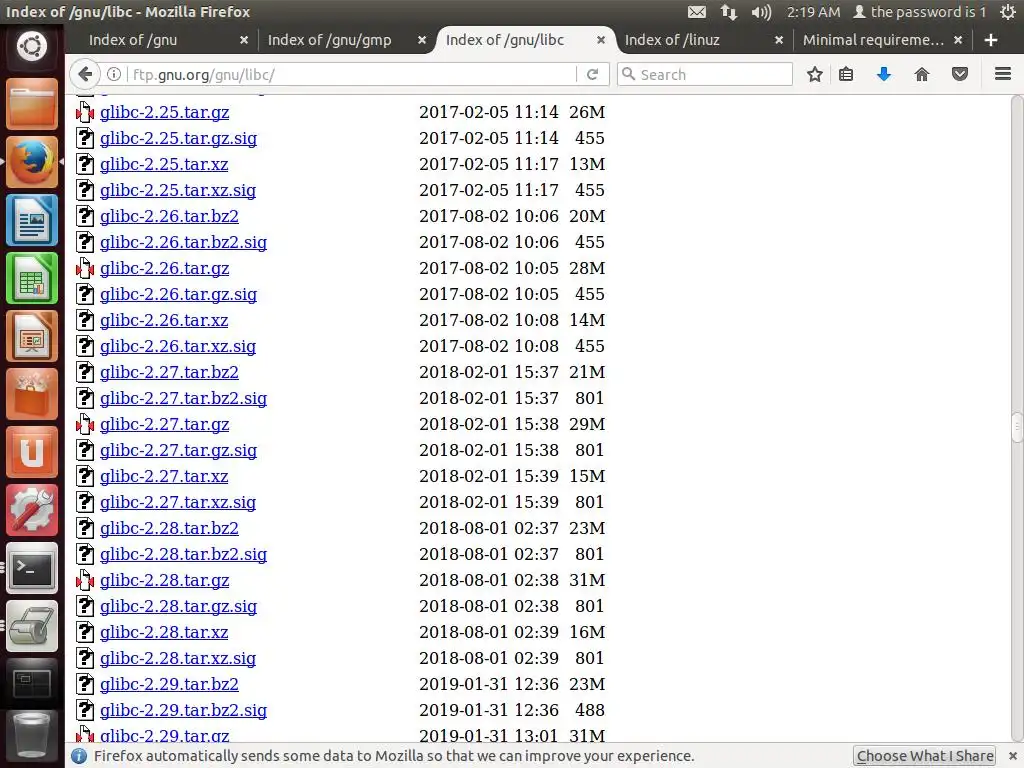Open glibc-2.27.tar.bz2.sig link

tap(184, 398)
